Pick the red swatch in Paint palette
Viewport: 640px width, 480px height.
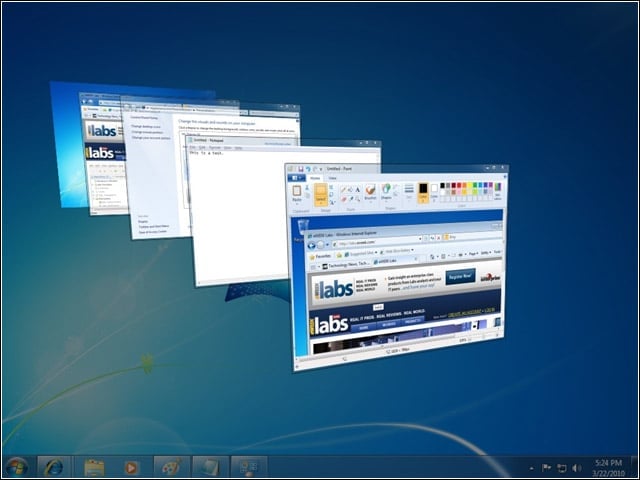coord(459,185)
